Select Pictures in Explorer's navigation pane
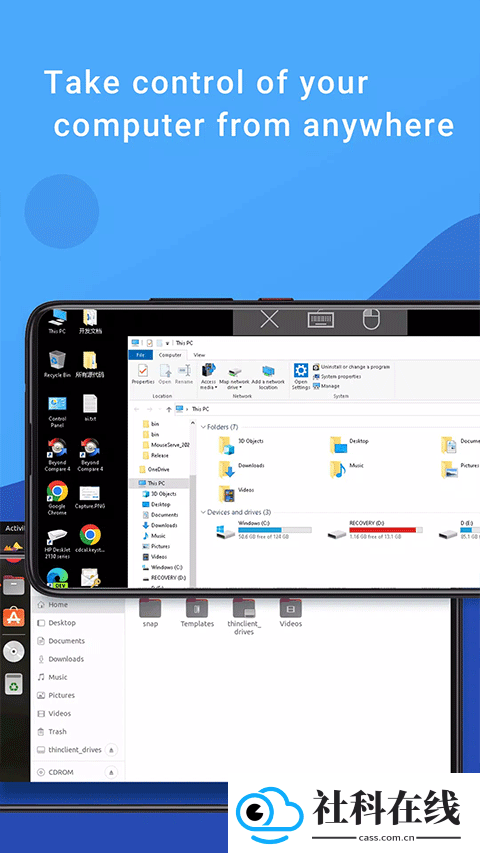 click(157, 546)
